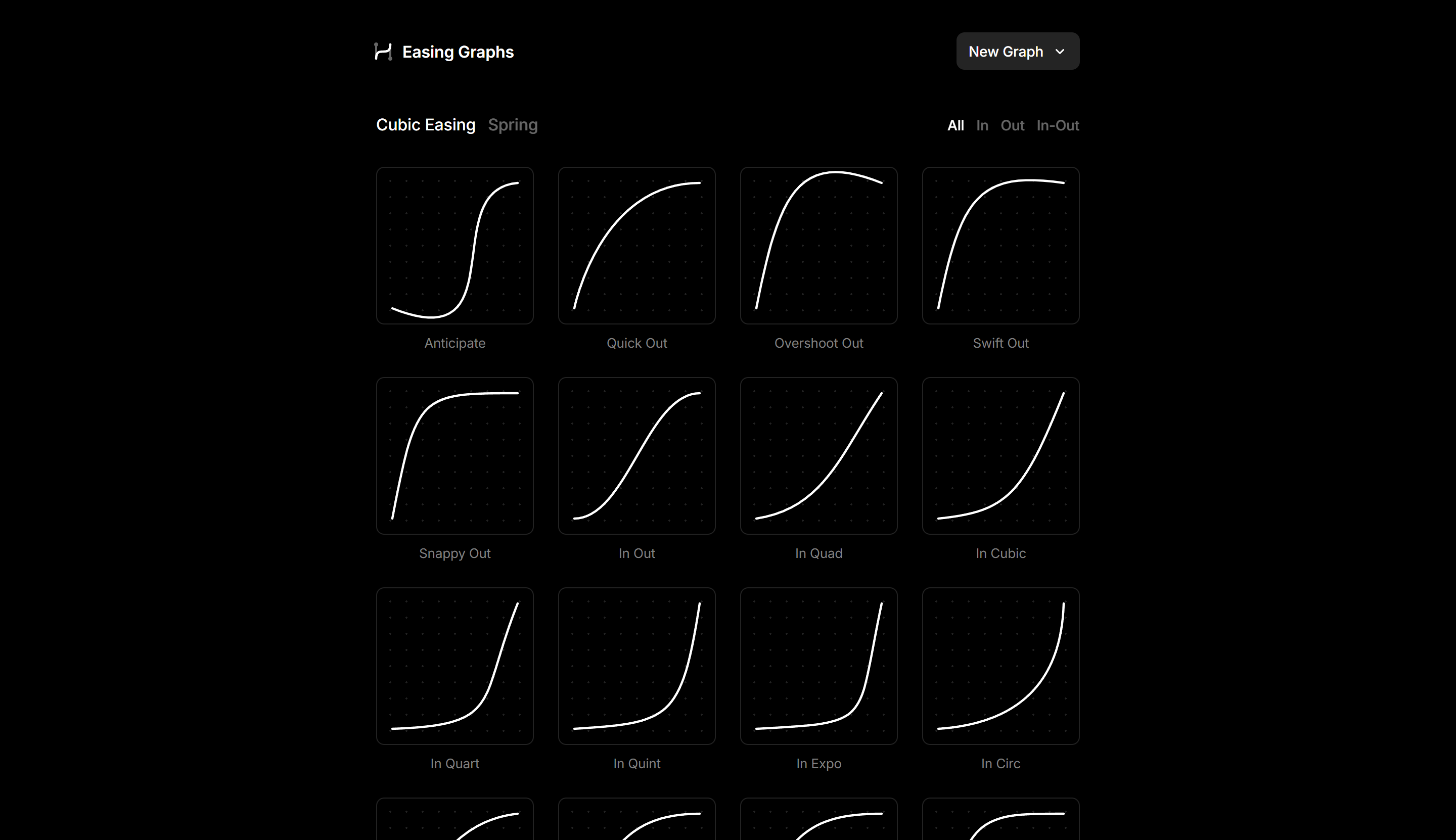This screenshot has height=840, width=1456.
Task: Switch to the Spring tab
Action: [x=513, y=125]
